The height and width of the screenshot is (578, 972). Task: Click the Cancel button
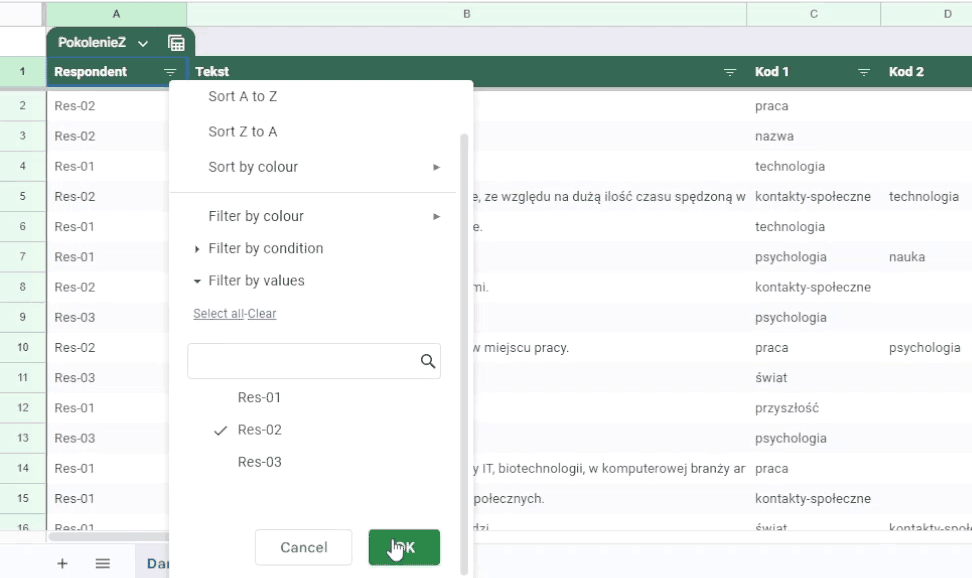pyautogui.click(x=303, y=547)
